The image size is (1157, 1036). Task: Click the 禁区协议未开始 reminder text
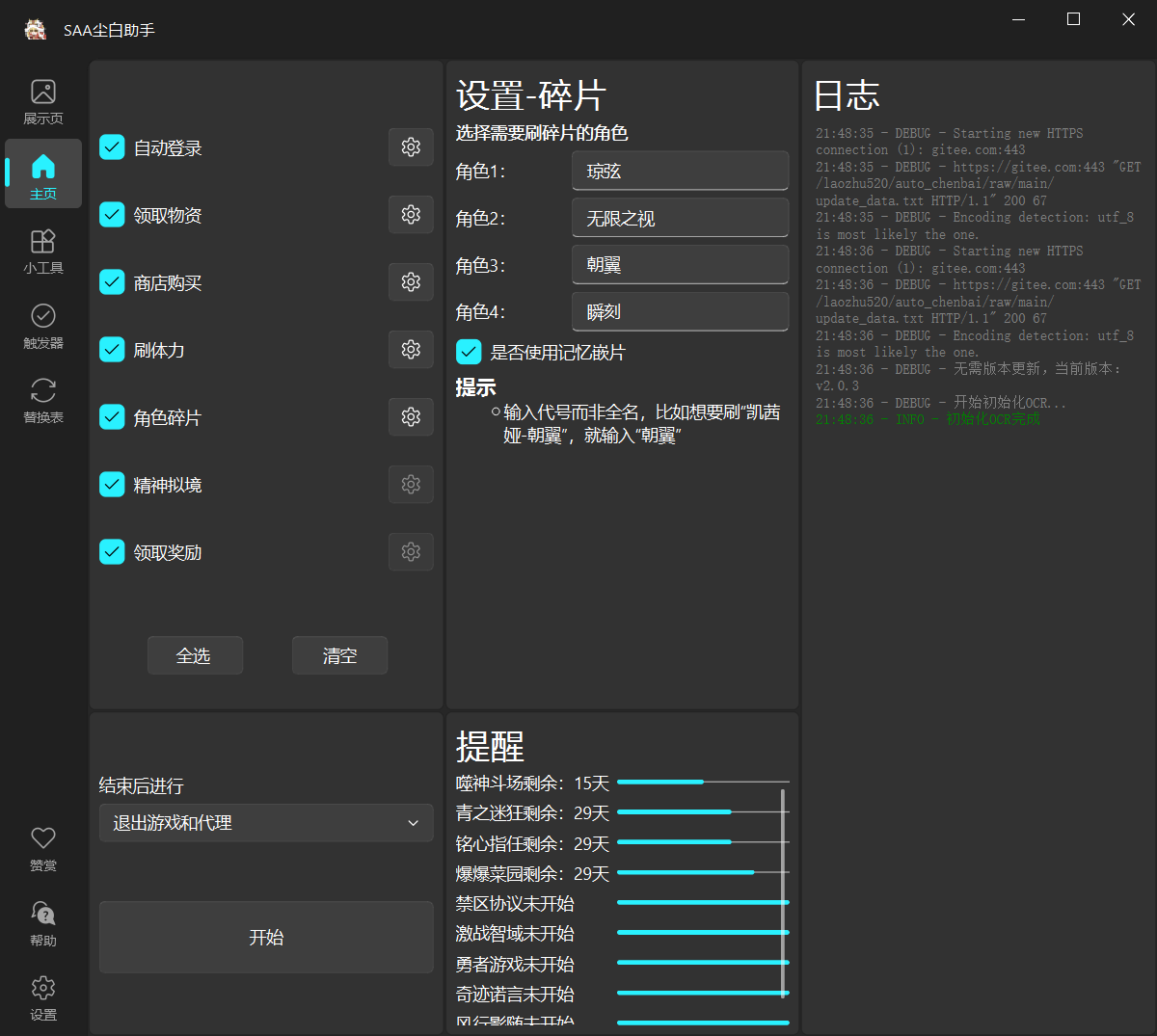[515, 903]
